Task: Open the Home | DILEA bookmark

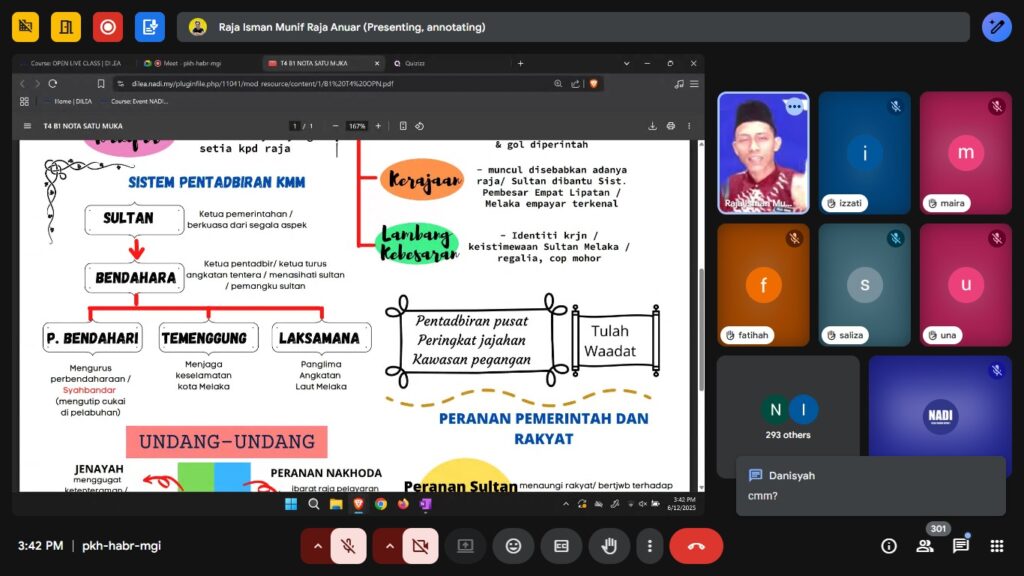Action: (72, 101)
